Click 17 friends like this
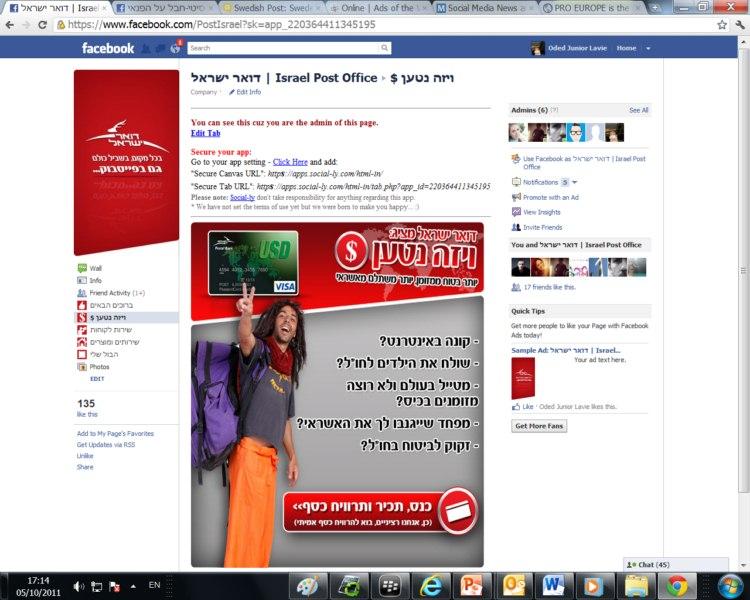 coord(550,287)
